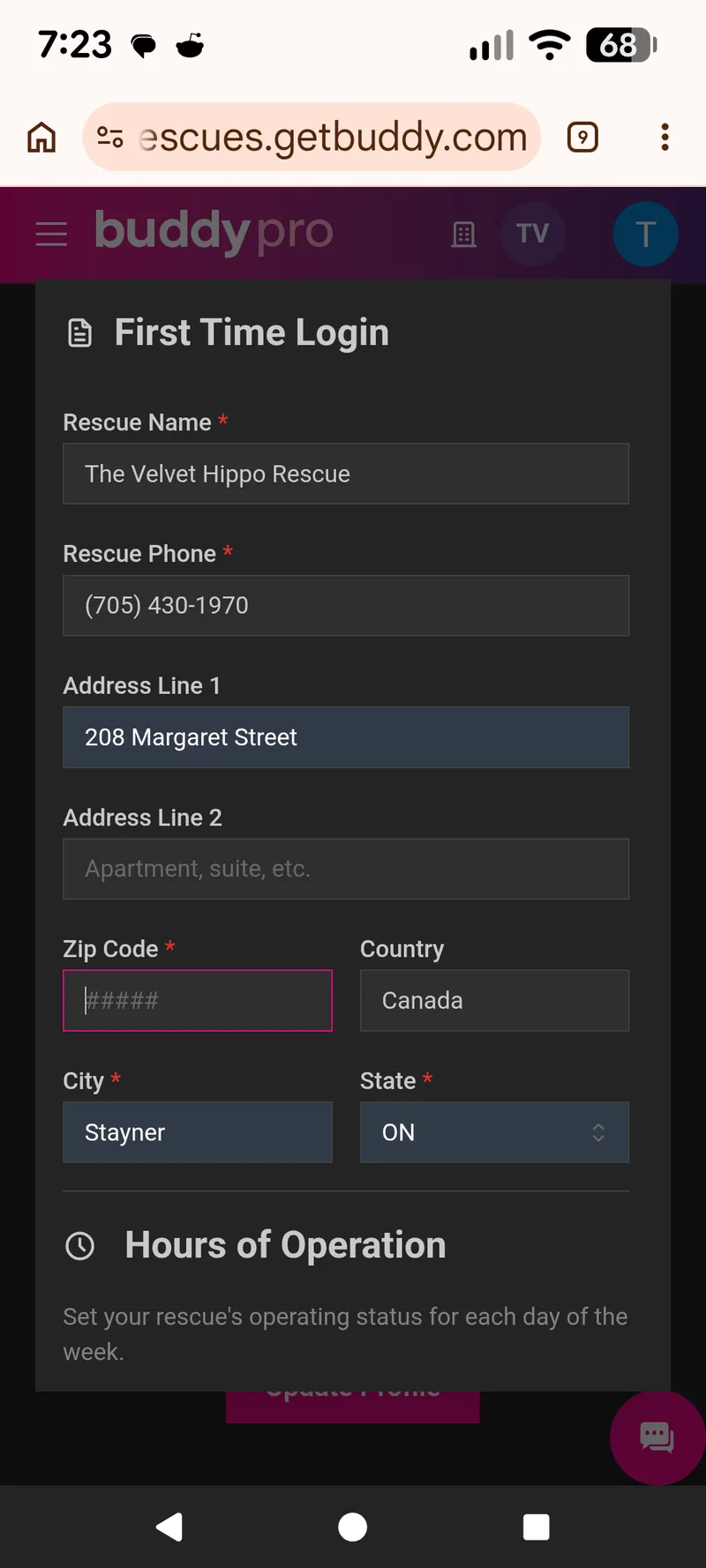Edit the City field showing Stayner

click(x=198, y=1132)
